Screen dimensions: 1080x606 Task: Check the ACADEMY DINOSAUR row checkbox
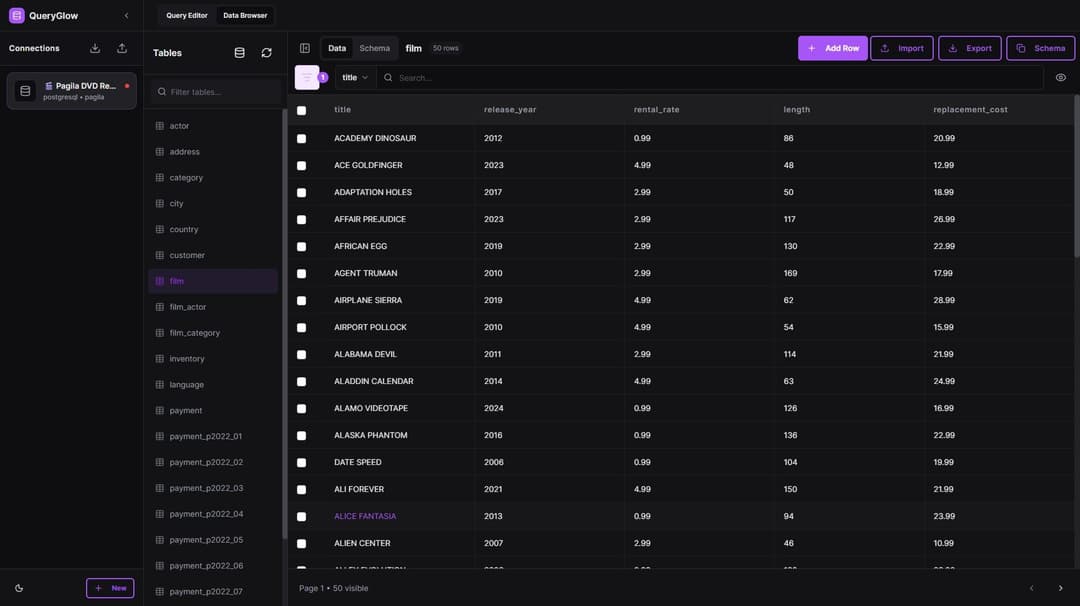click(301, 138)
